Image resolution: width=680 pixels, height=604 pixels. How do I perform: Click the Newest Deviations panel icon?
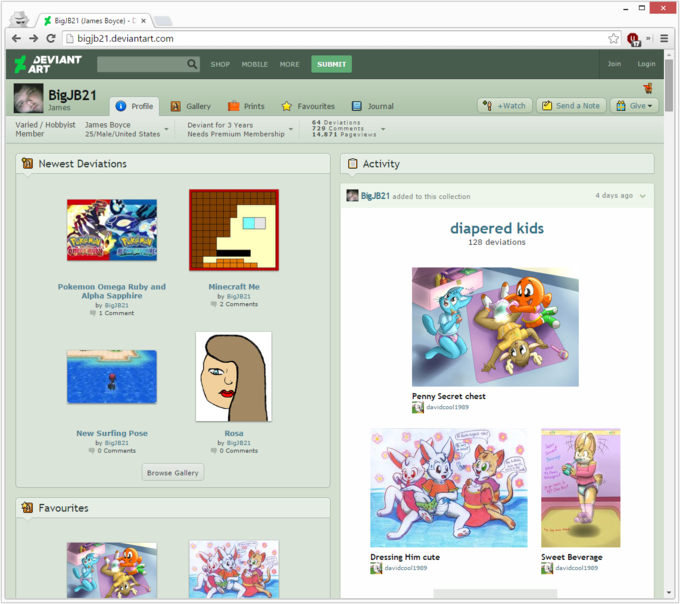(x=27, y=163)
